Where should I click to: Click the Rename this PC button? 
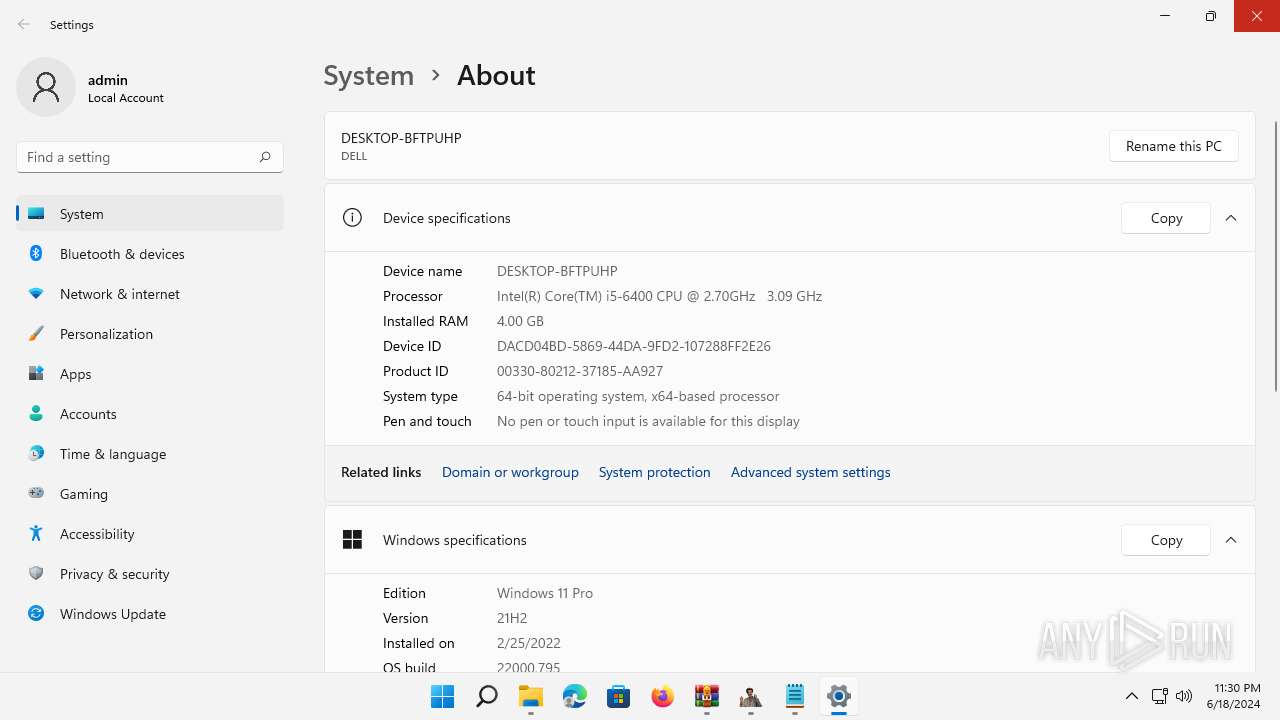(1173, 146)
